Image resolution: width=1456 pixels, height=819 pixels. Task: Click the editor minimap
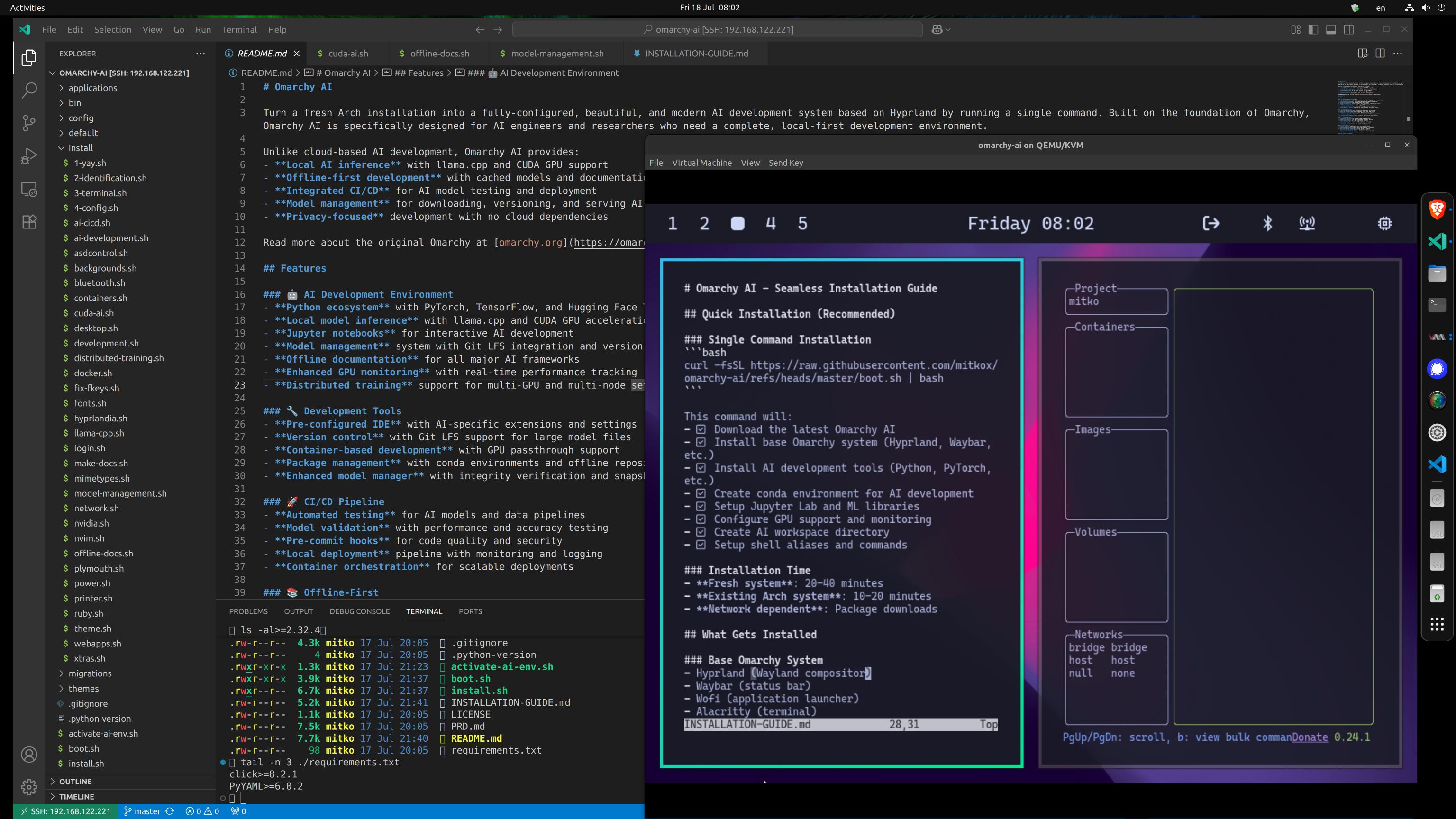pyautogui.click(x=1370, y=106)
